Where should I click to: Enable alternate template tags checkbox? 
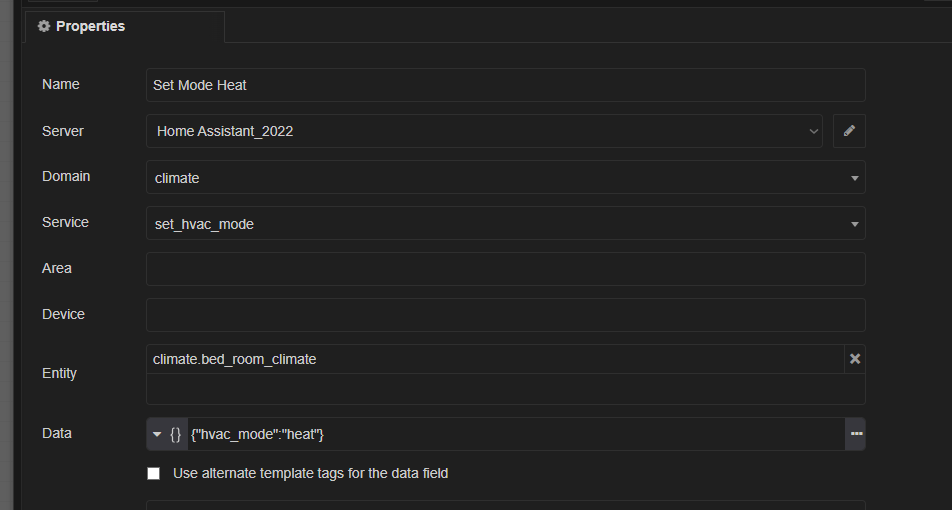click(x=154, y=474)
